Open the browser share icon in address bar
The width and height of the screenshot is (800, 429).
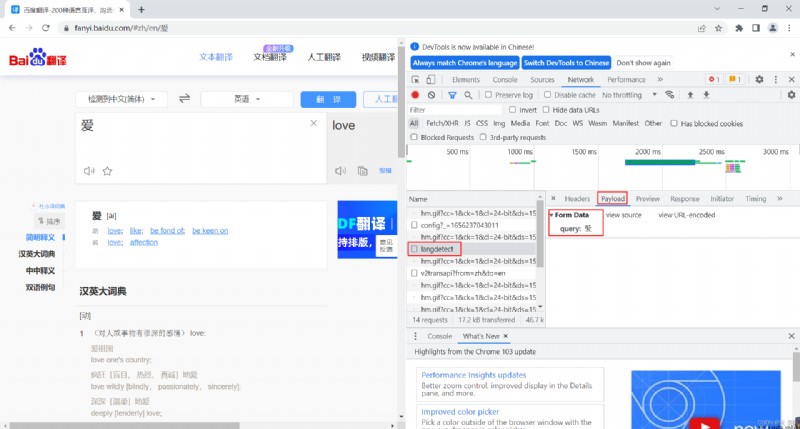tap(702, 28)
